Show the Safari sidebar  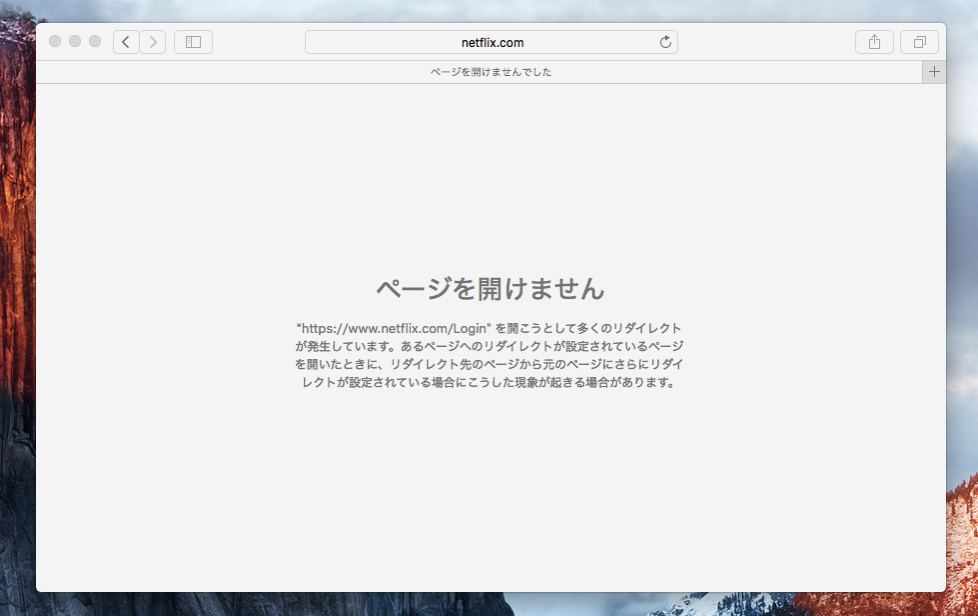[193, 42]
